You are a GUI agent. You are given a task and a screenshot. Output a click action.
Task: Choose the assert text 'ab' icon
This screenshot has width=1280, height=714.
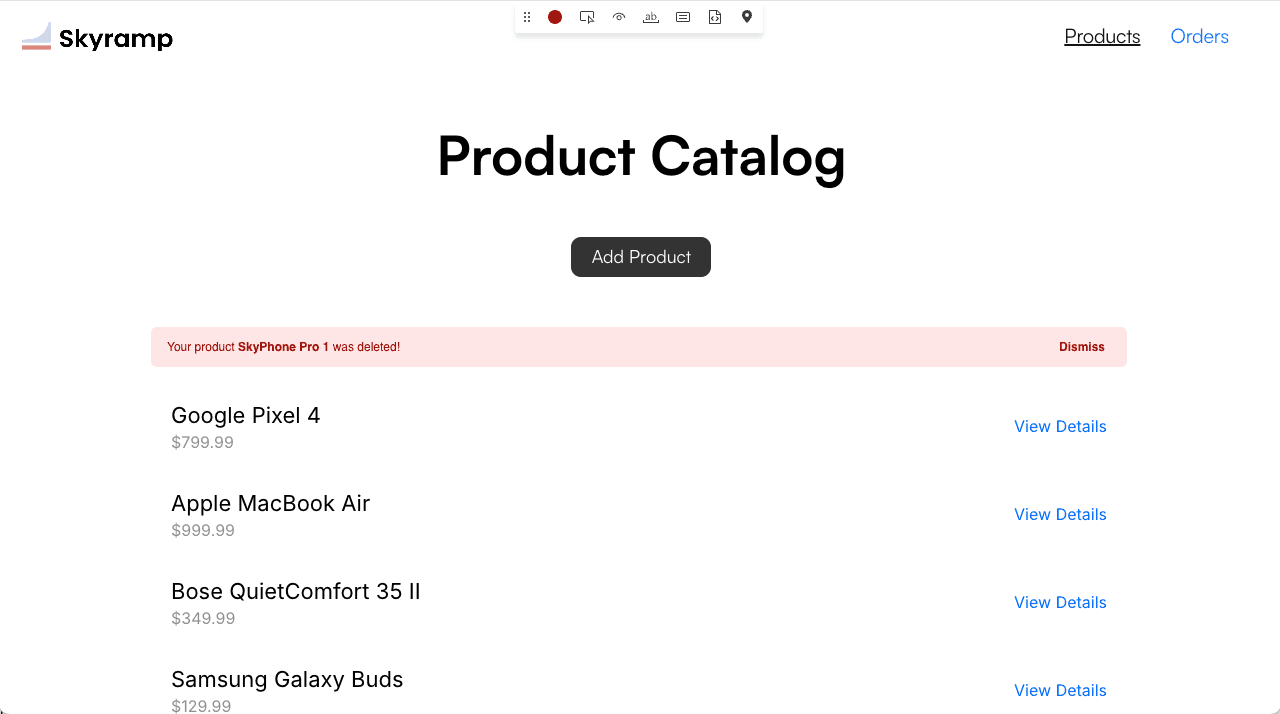[651, 17]
